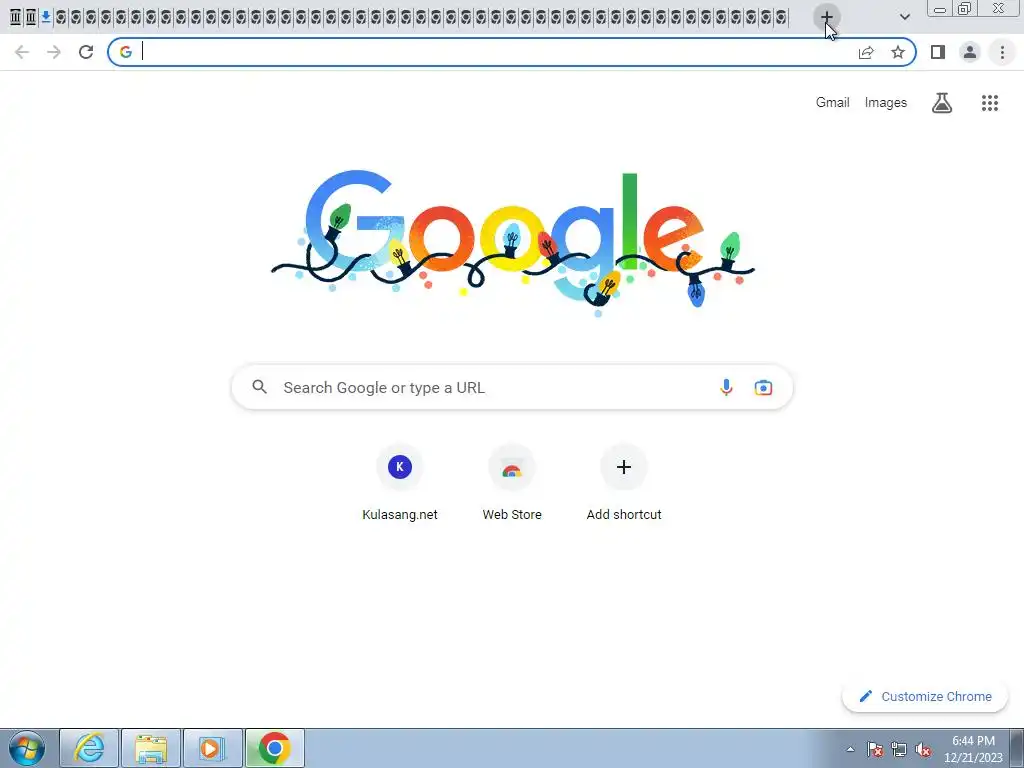This screenshot has height=768, width=1024.
Task: Open Windows Media Player from the taskbar
Action: 212,748
